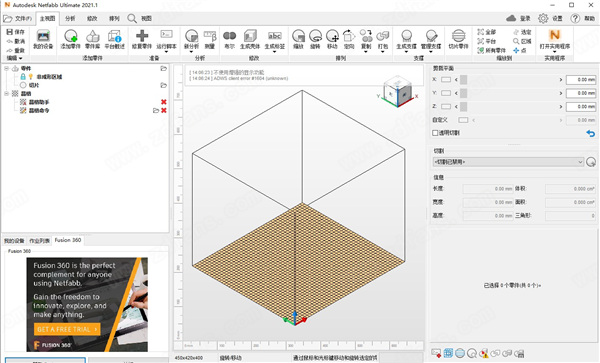Zoom to Region (区域) magnifier
The height and width of the screenshot is (363, 600).
pyautogui.click(x=522, y=41)
